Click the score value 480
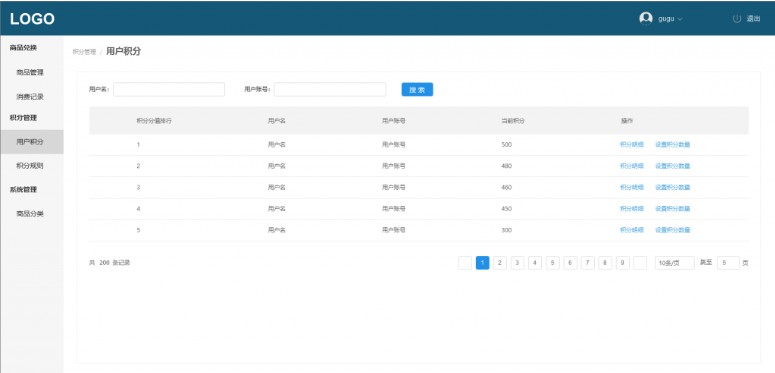This screenshot has height=373, width=775. point(506,166)
